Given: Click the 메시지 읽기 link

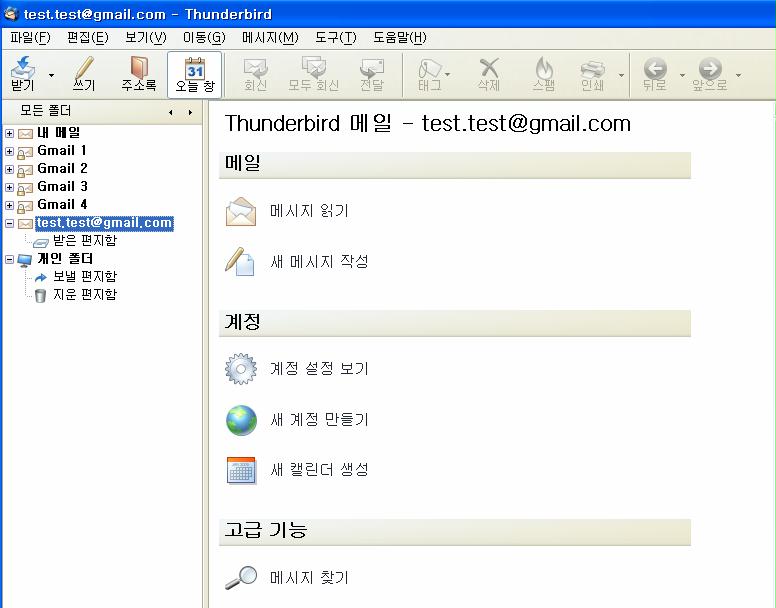Looking at the screenshot, I should [x=309, y=211].
